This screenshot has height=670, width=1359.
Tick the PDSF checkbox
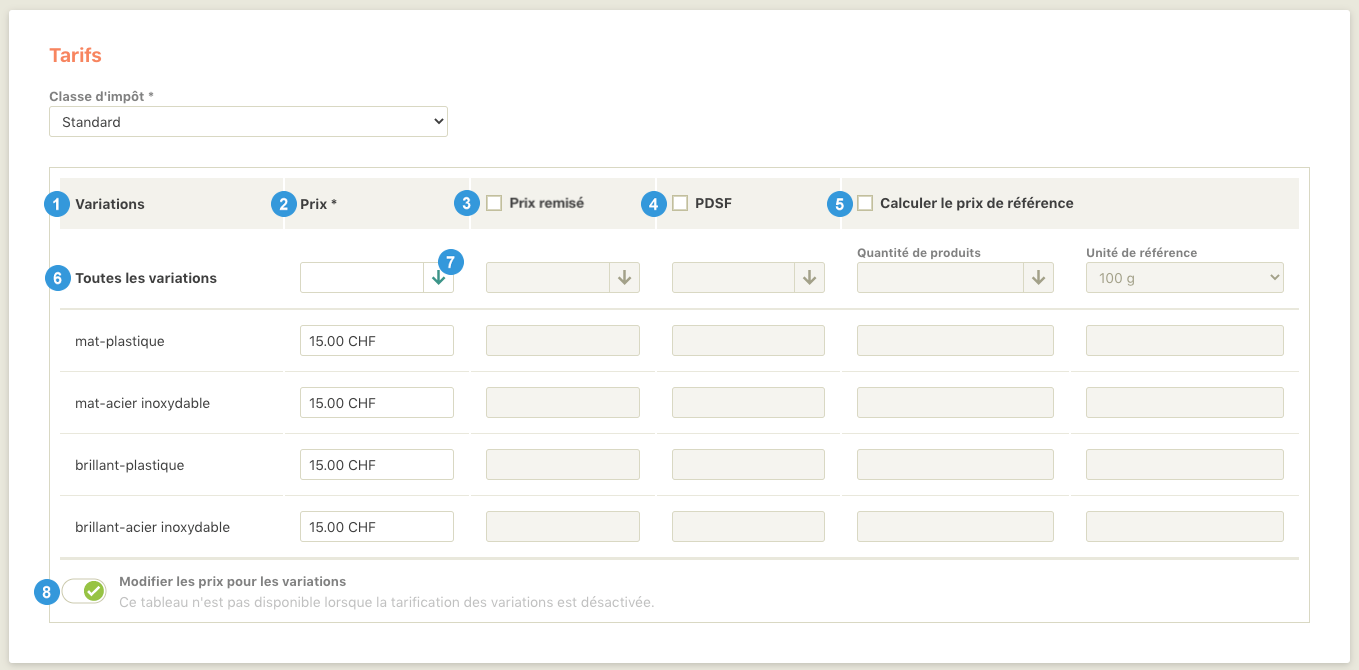pos(680,203)
